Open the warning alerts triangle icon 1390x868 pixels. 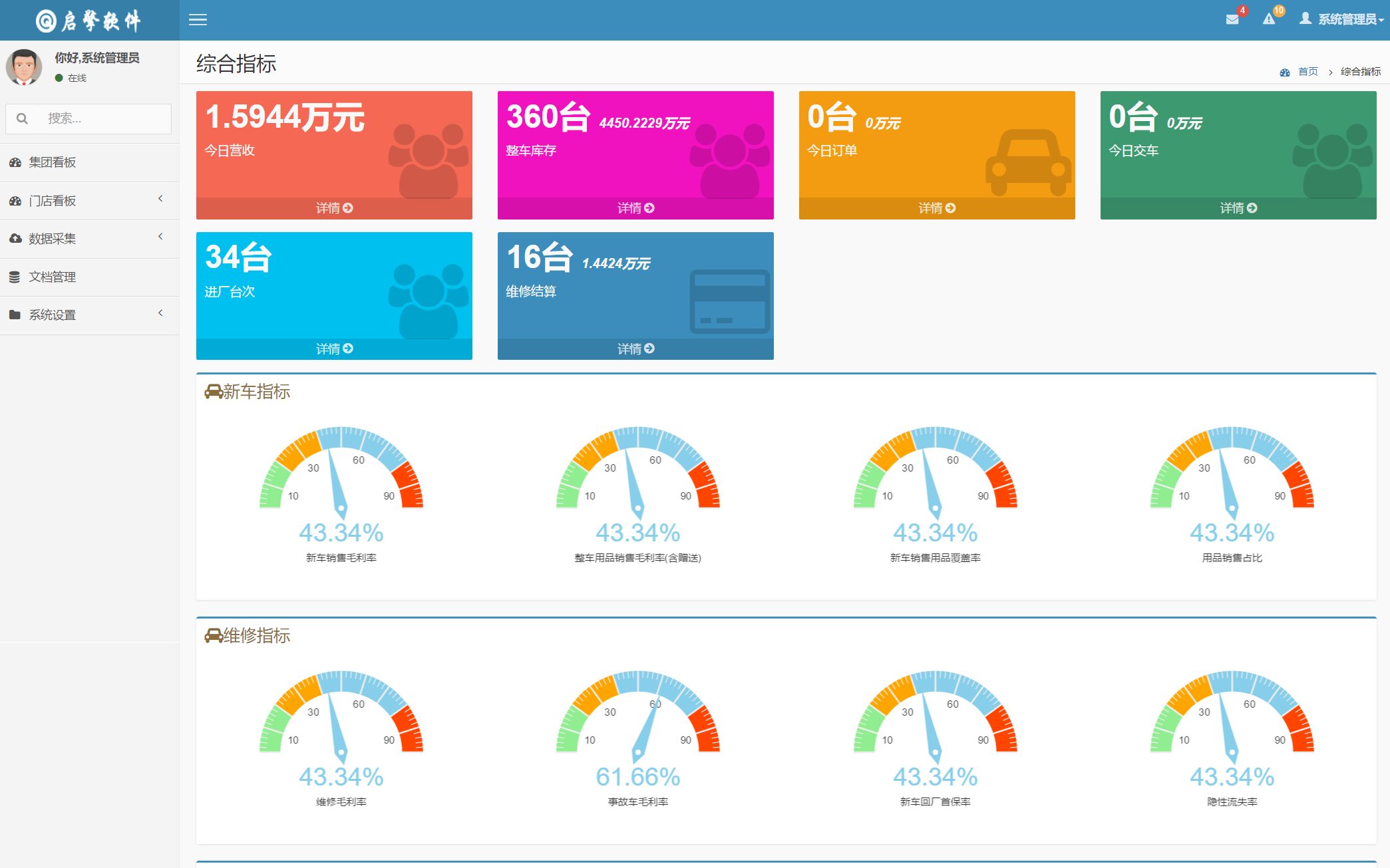[x=1268, y=19]
